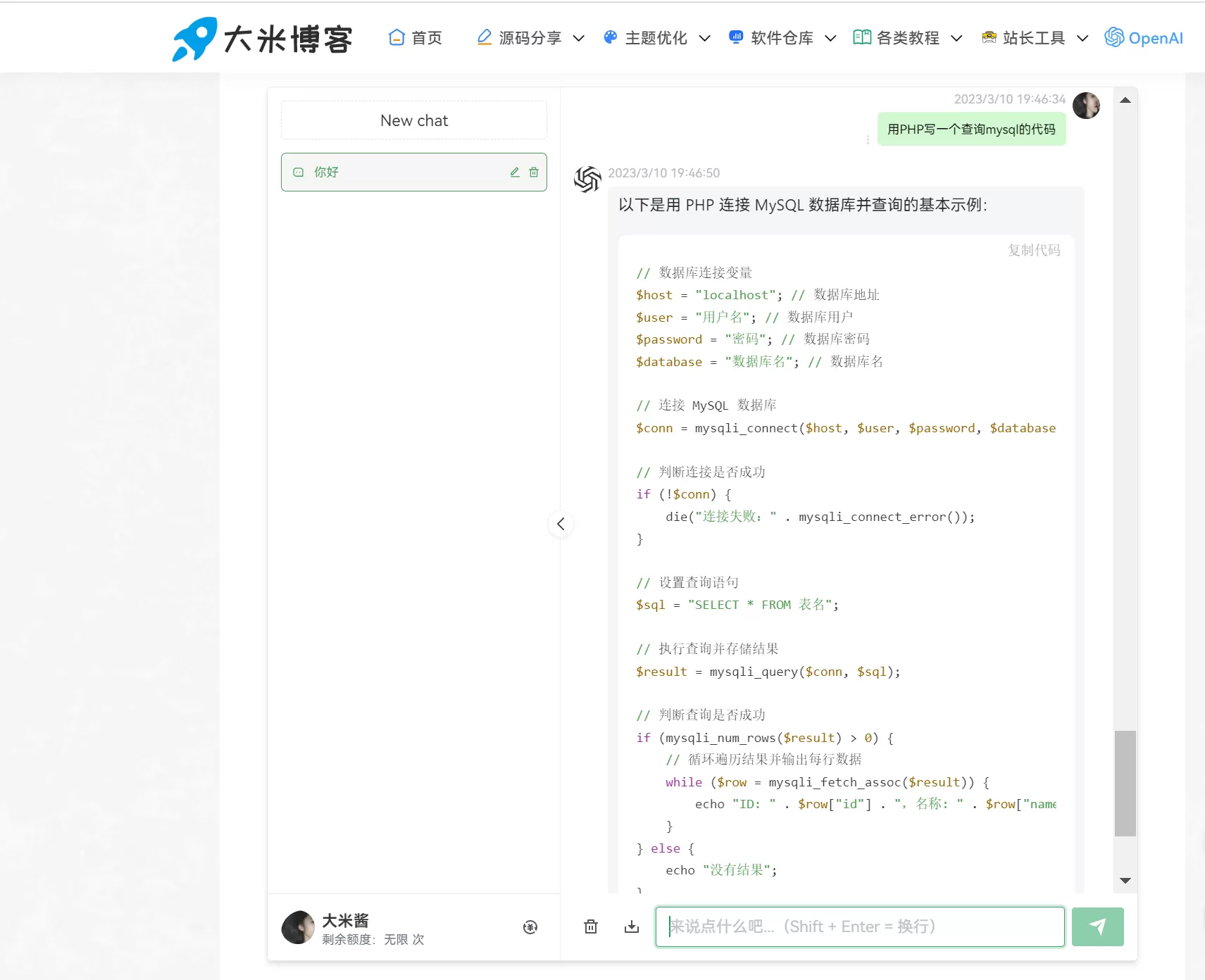The height and width of the screenshot is (980, 1205).
Task: Delete the 你好 conversation with trash icon
Action: [x=534, y=172]
